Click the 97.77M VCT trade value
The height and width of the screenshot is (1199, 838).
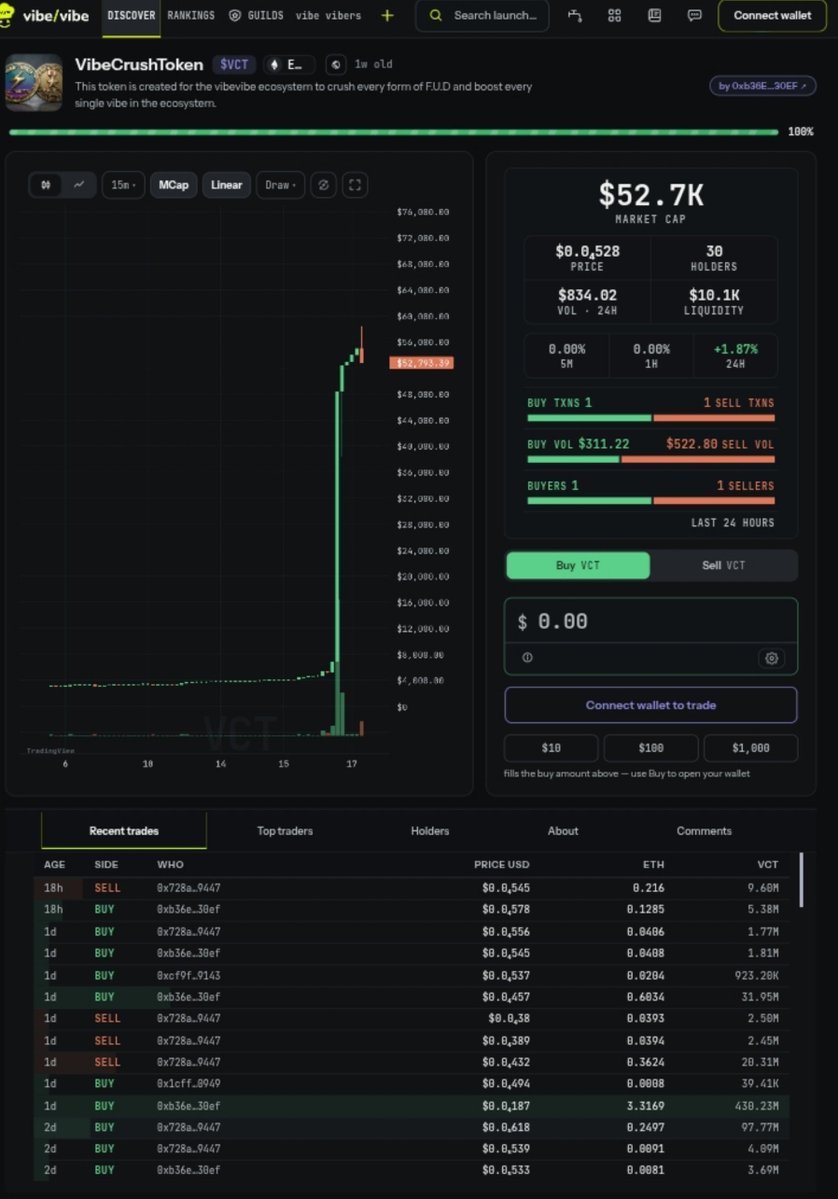click(759, 1127)
